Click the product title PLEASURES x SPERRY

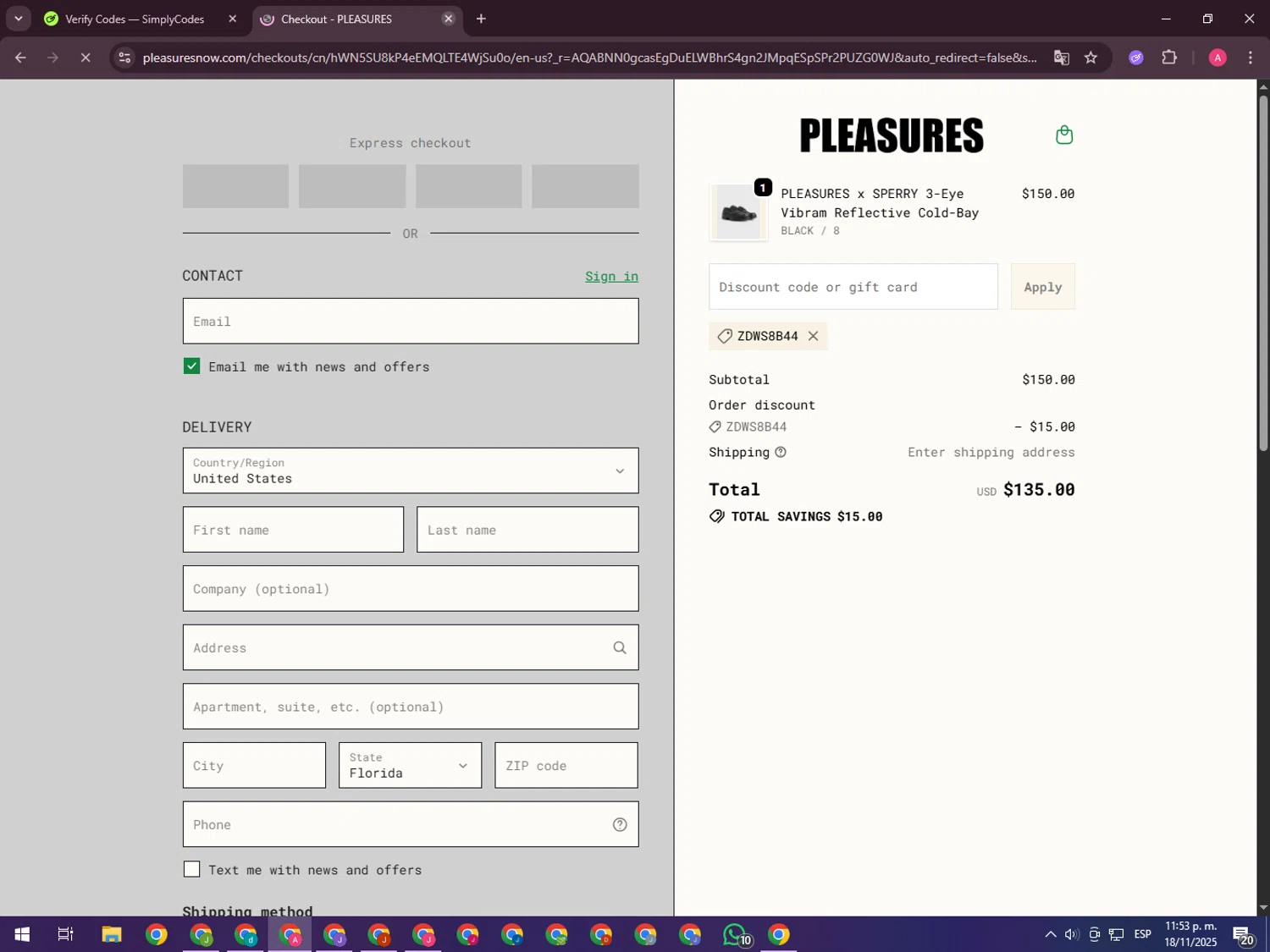coord(880,203)
